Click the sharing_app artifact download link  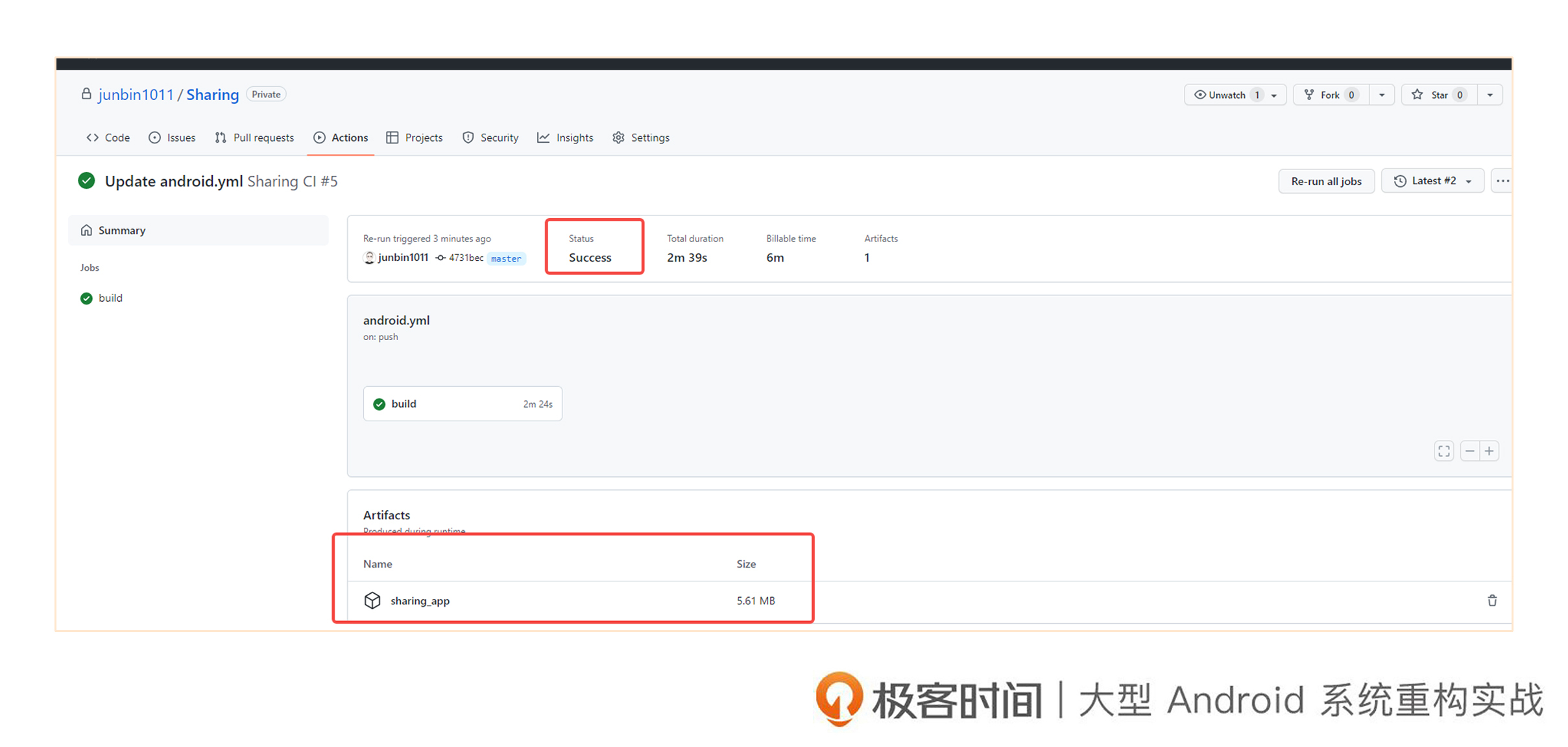point(418,600)
